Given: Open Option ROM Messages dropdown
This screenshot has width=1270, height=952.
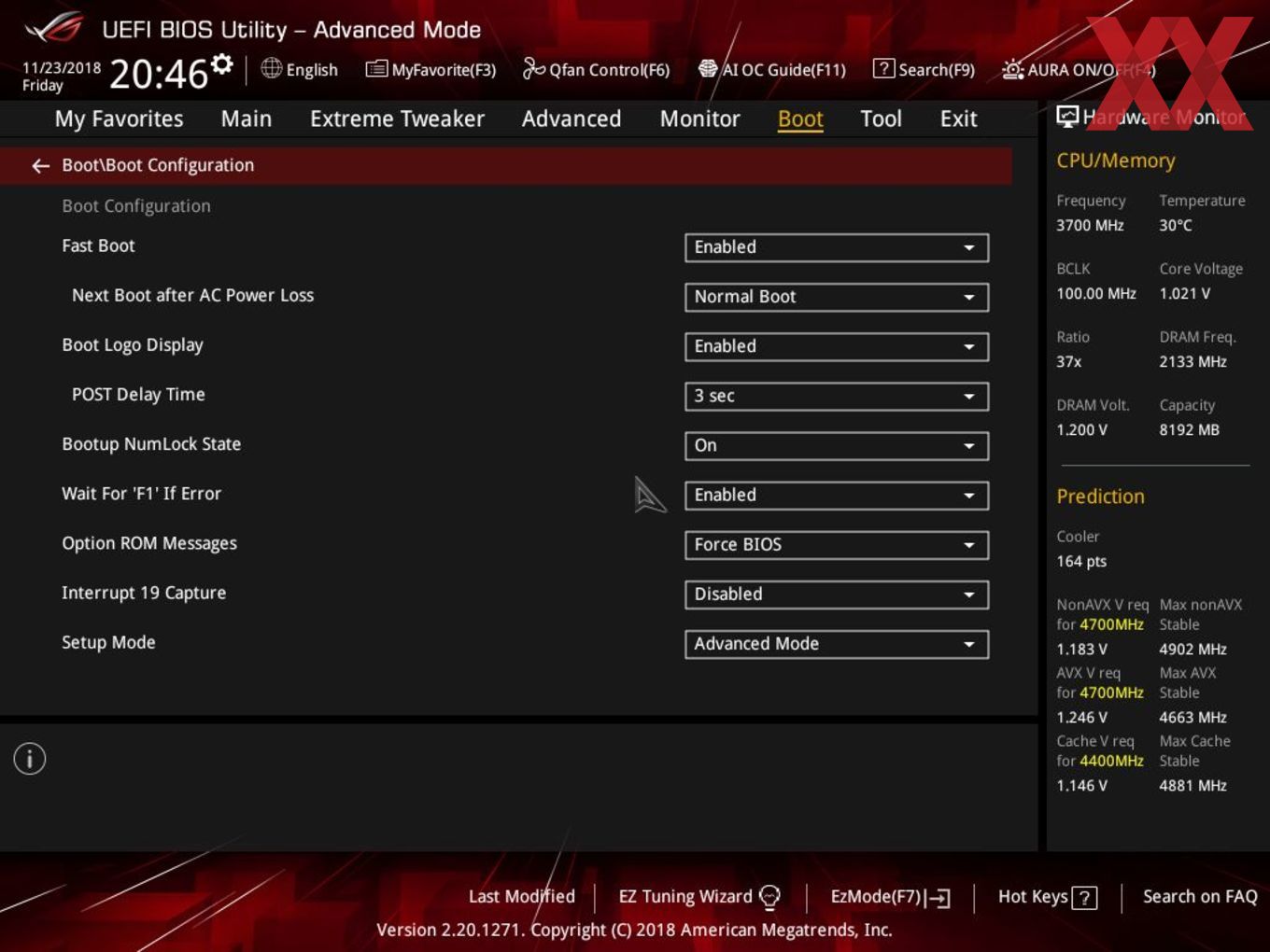Looking at the screenshot, I should 837,544.
